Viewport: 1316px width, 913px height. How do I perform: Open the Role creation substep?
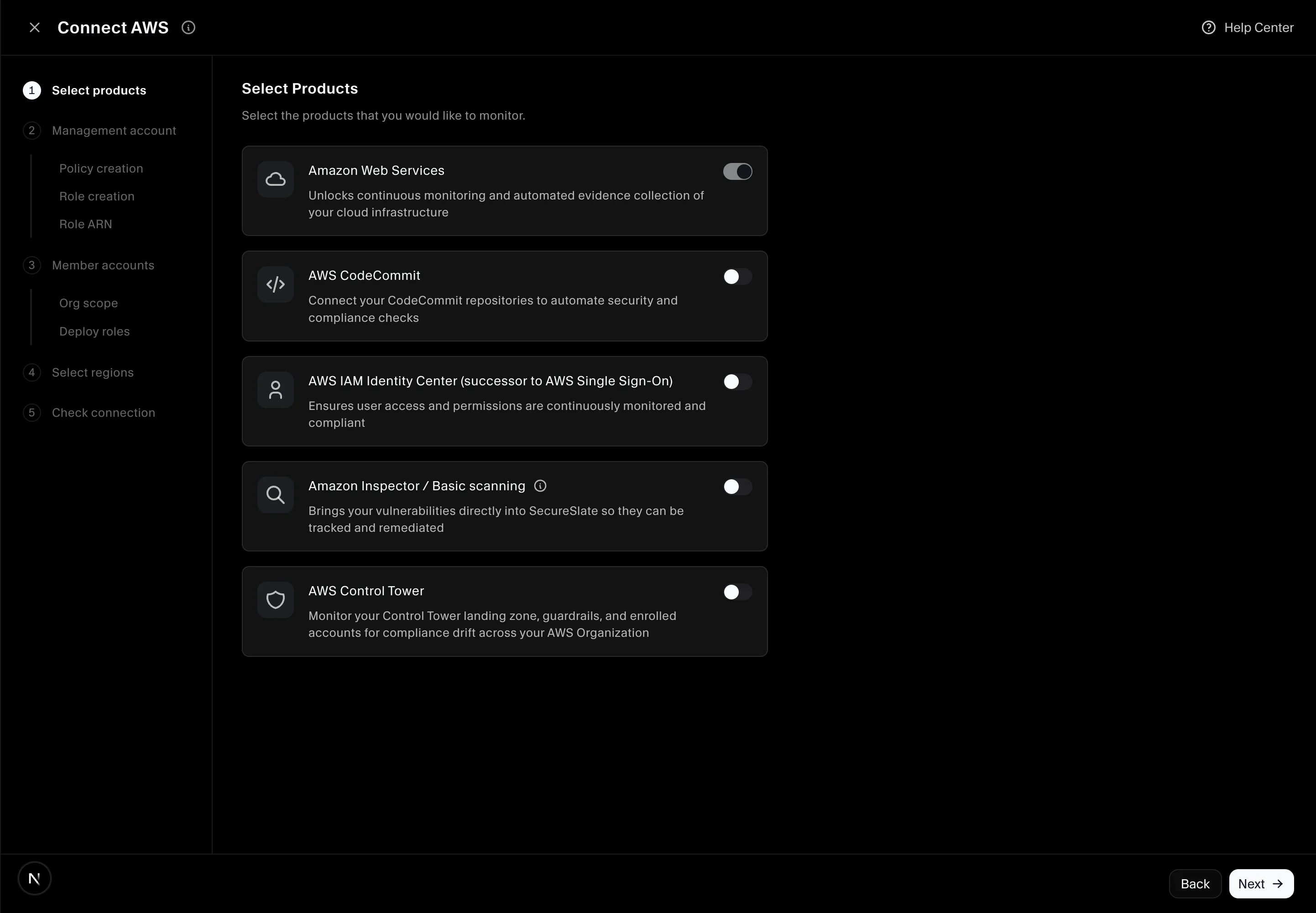[x=97, y=196]
